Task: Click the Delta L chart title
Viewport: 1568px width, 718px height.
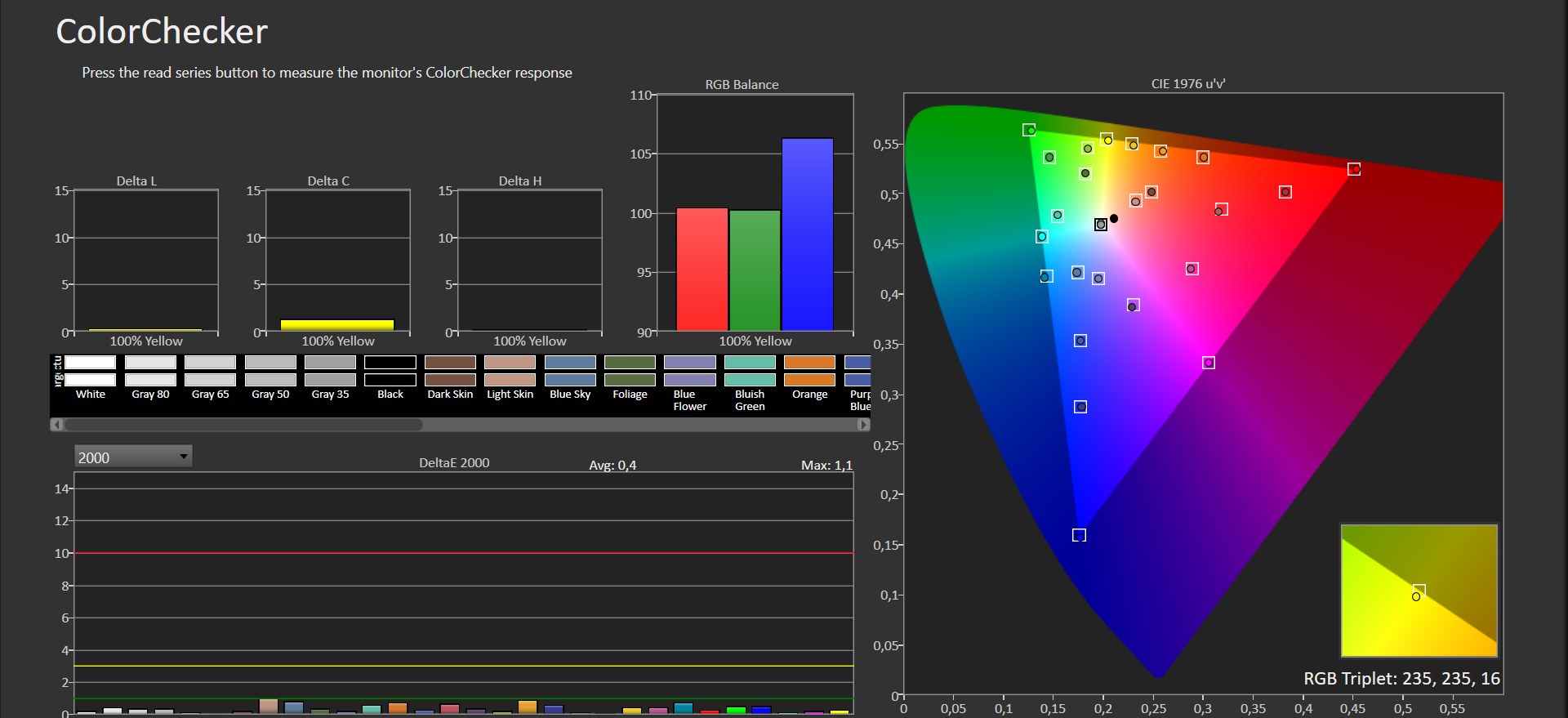Action: 136,181
